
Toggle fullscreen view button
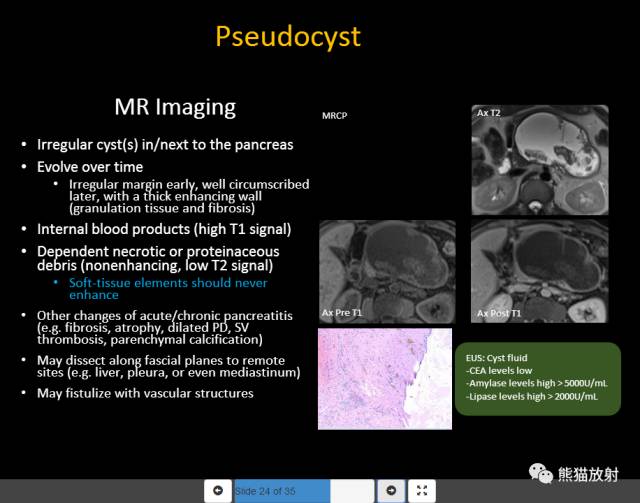422,490
